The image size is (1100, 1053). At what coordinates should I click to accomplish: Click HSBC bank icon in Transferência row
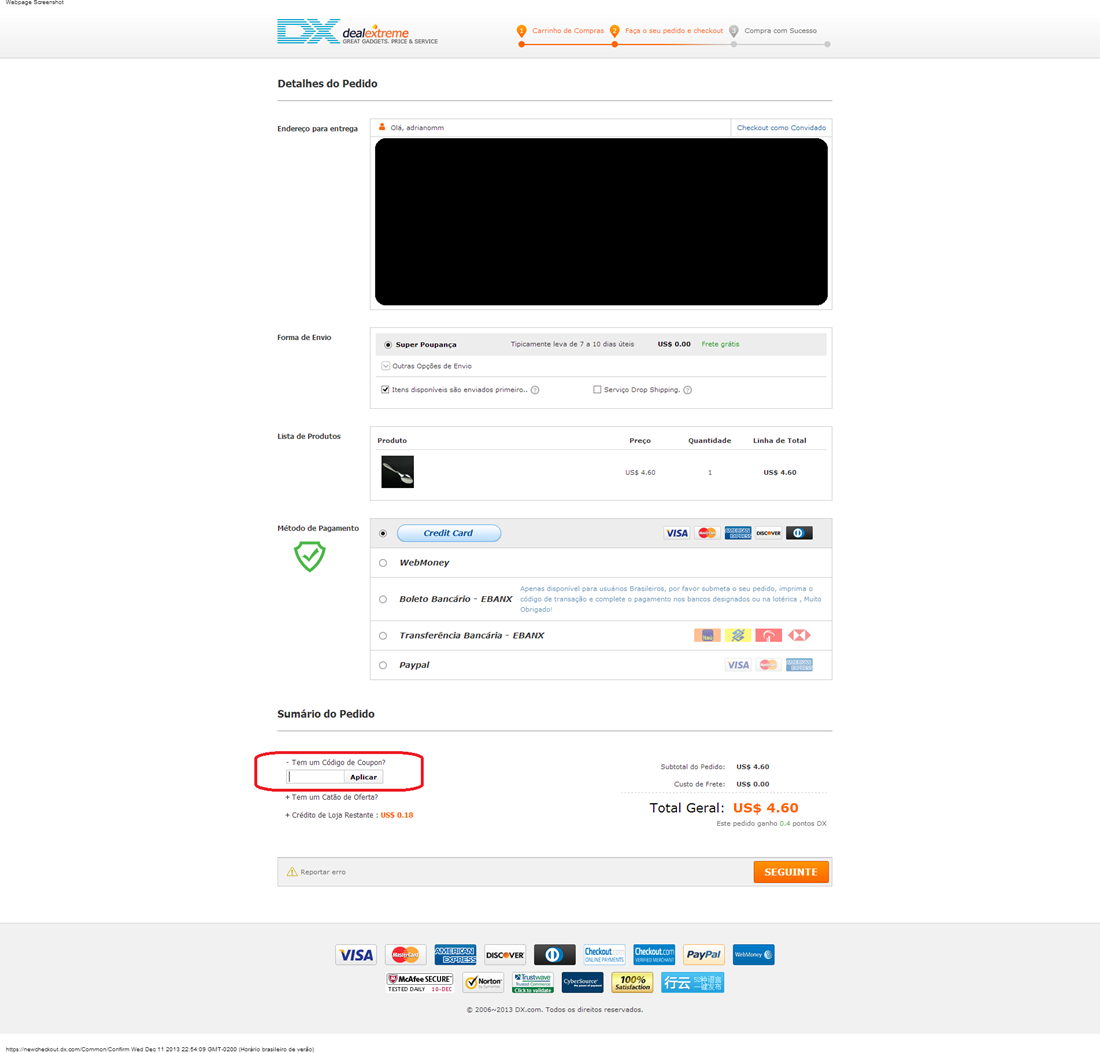click(799, 636)
